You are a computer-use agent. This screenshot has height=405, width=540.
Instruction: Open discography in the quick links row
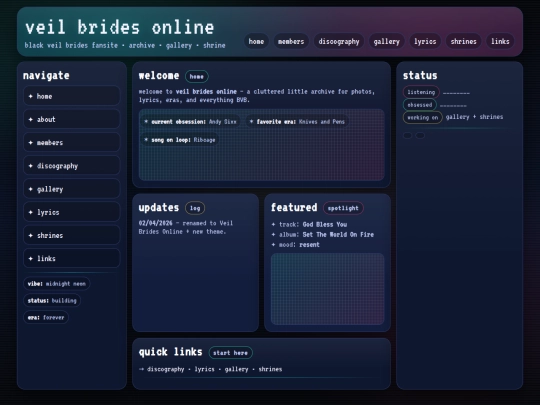coord(166,369)
